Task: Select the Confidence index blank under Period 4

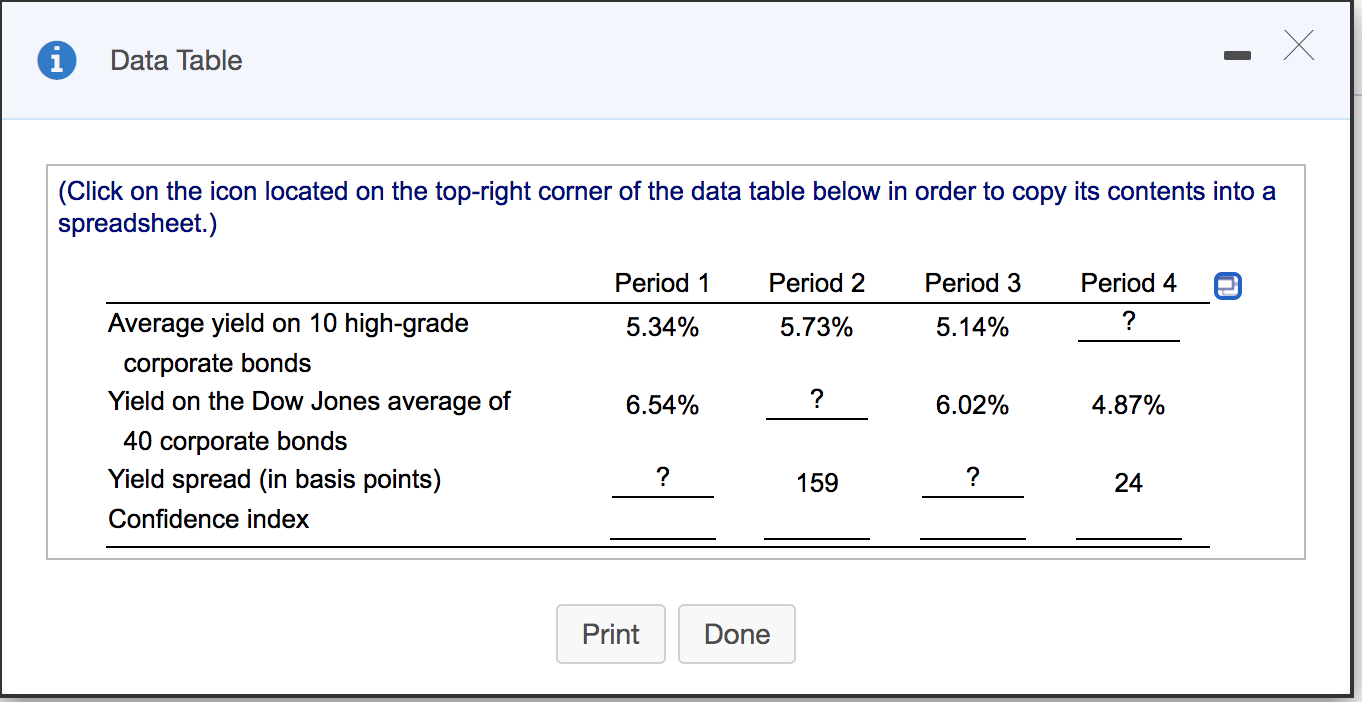Action: (1128, 530)
